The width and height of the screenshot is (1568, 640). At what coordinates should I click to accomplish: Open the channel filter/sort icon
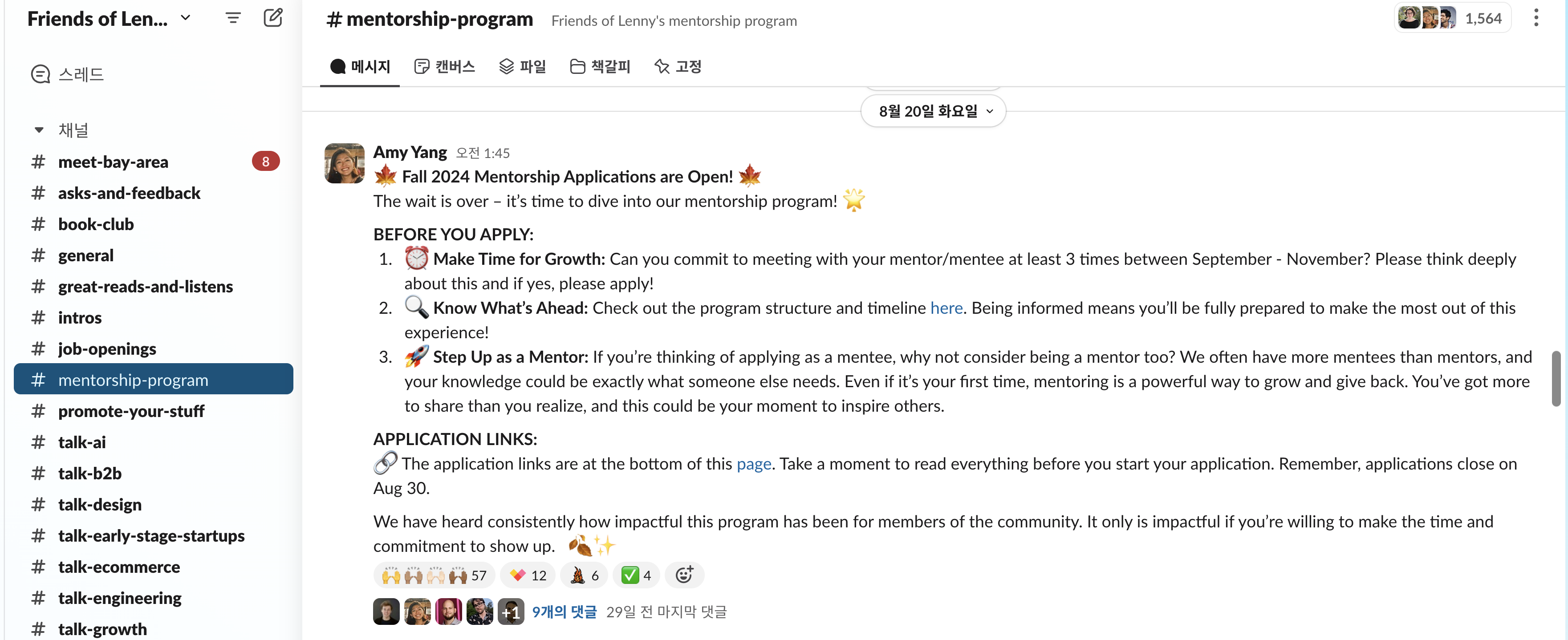click(x=232, y=17)
